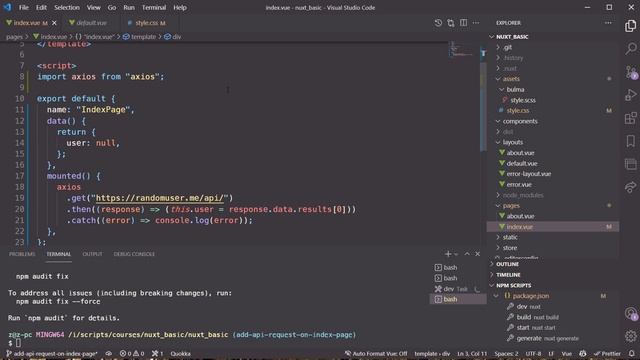The width and height of the screenshot is (640, 360).
Task: Click the Vue language mode in status bar
Action: point(567,353)
